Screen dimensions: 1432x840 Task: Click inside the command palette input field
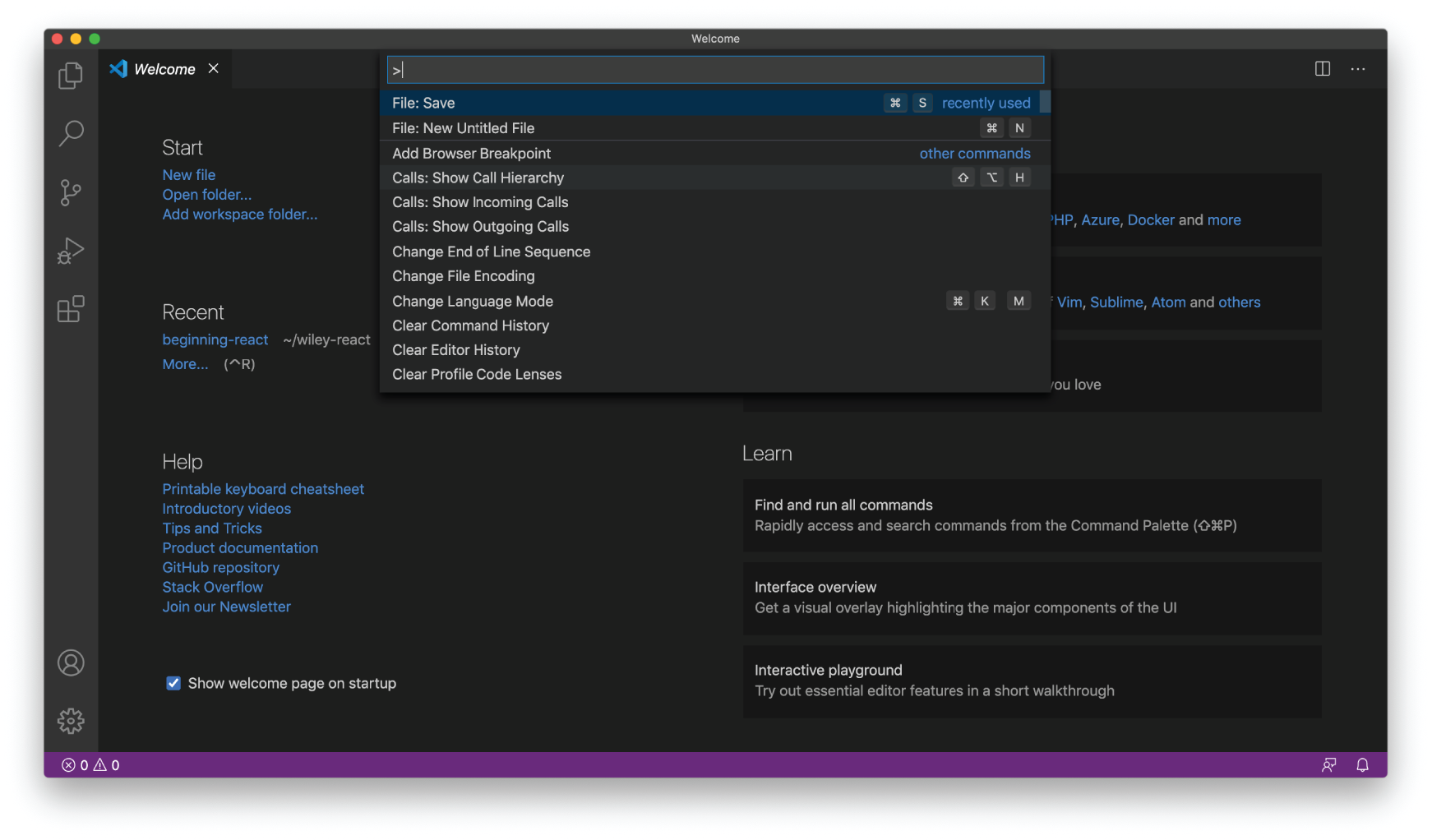click(x=714, y=69)
